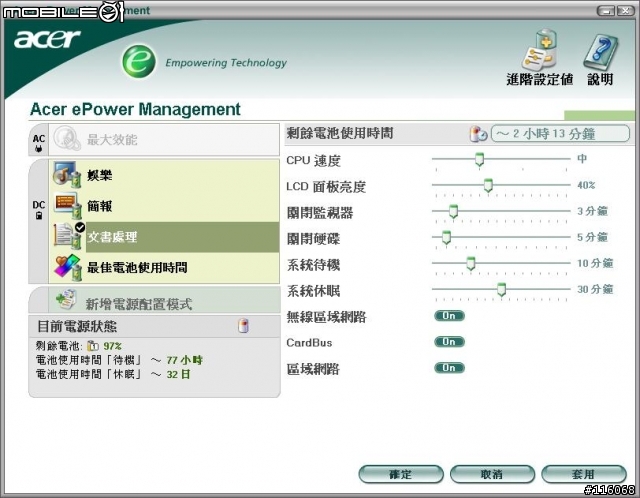Click the 3 分鐘 monitor-off value
The height and width of the screenshot is (498, 640).
pyautogui.click(x=592, y=211)
